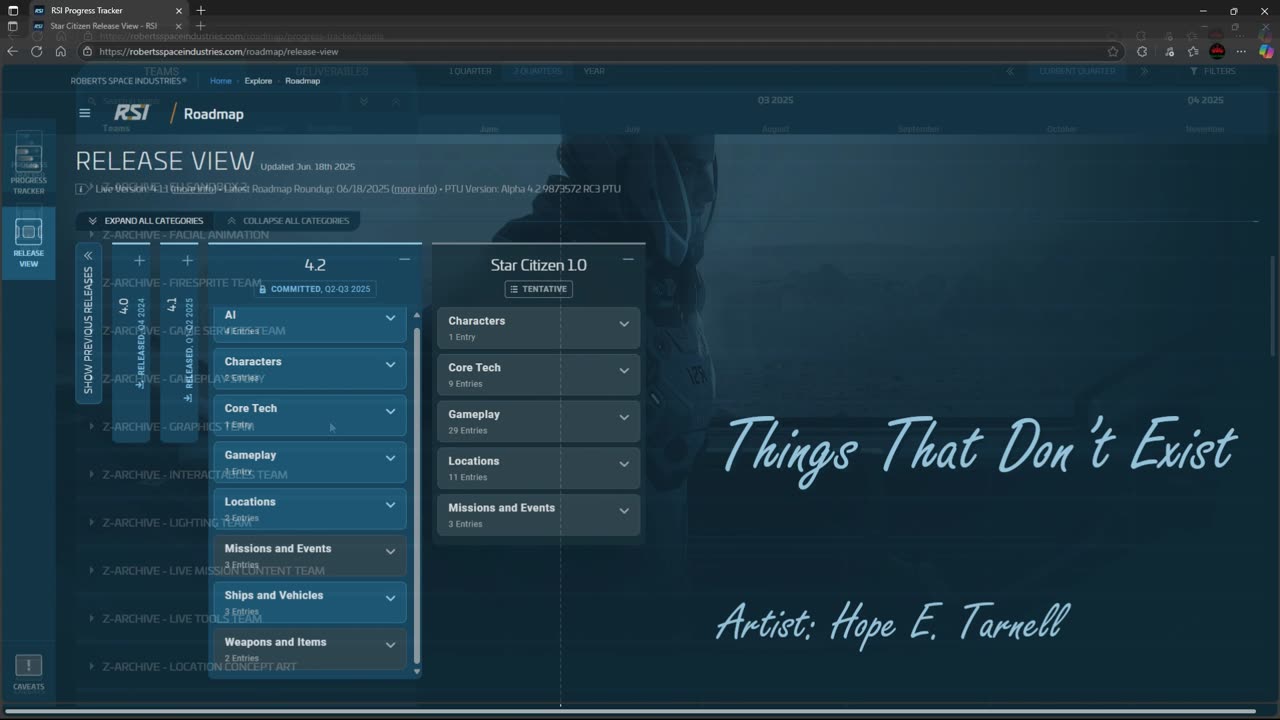
Task: Reload the page with the refresh icon
Action: [x=37, y=51]
